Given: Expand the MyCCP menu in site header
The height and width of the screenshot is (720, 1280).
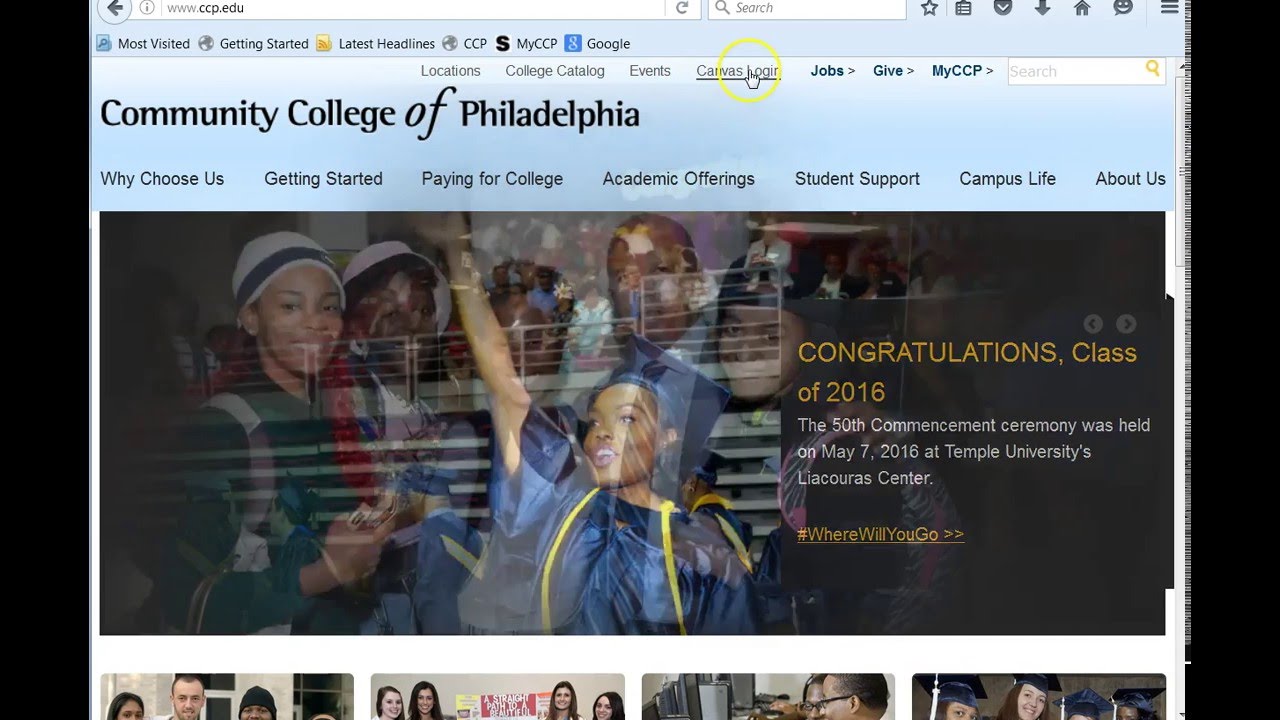Looking at the screenshot, I should [x=962, y=71].
